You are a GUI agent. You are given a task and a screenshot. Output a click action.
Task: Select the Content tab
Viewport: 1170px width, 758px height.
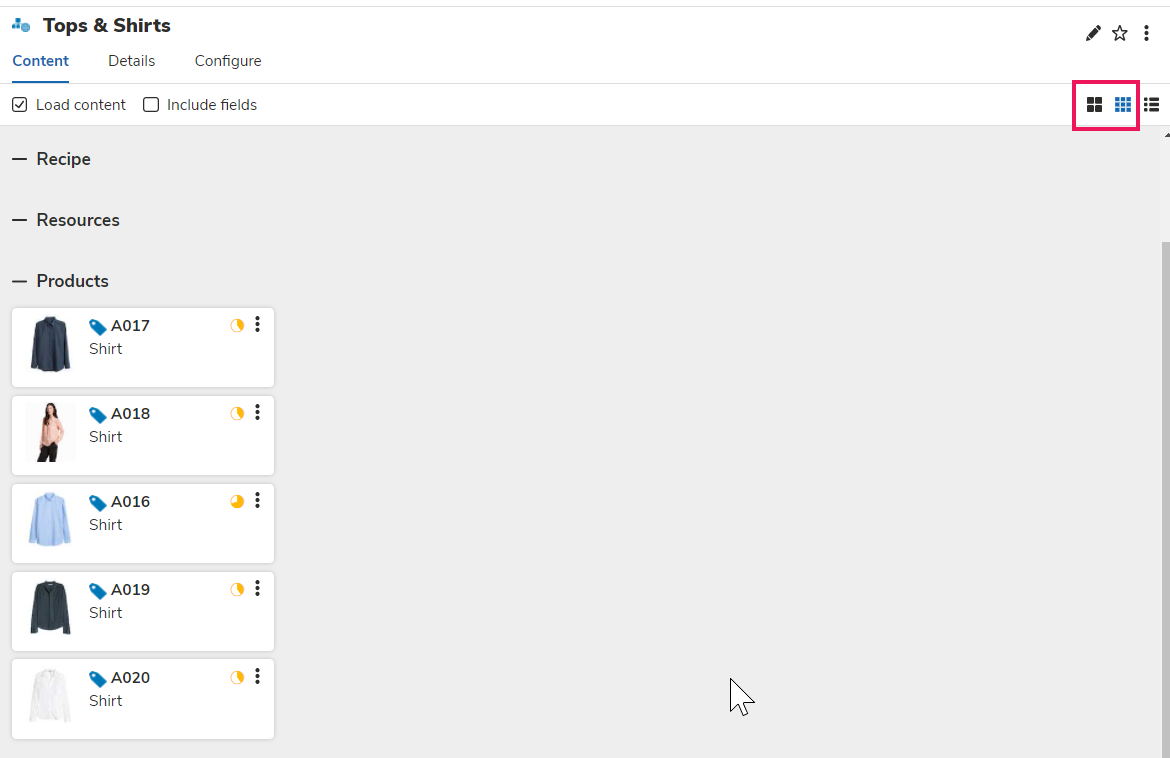40,61
